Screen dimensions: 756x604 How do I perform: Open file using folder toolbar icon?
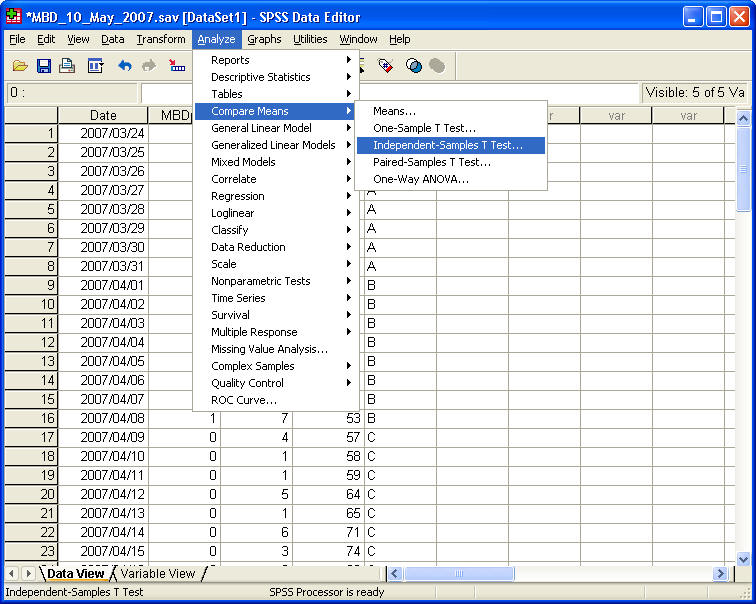pyautogui.click(x=20, y=66)
